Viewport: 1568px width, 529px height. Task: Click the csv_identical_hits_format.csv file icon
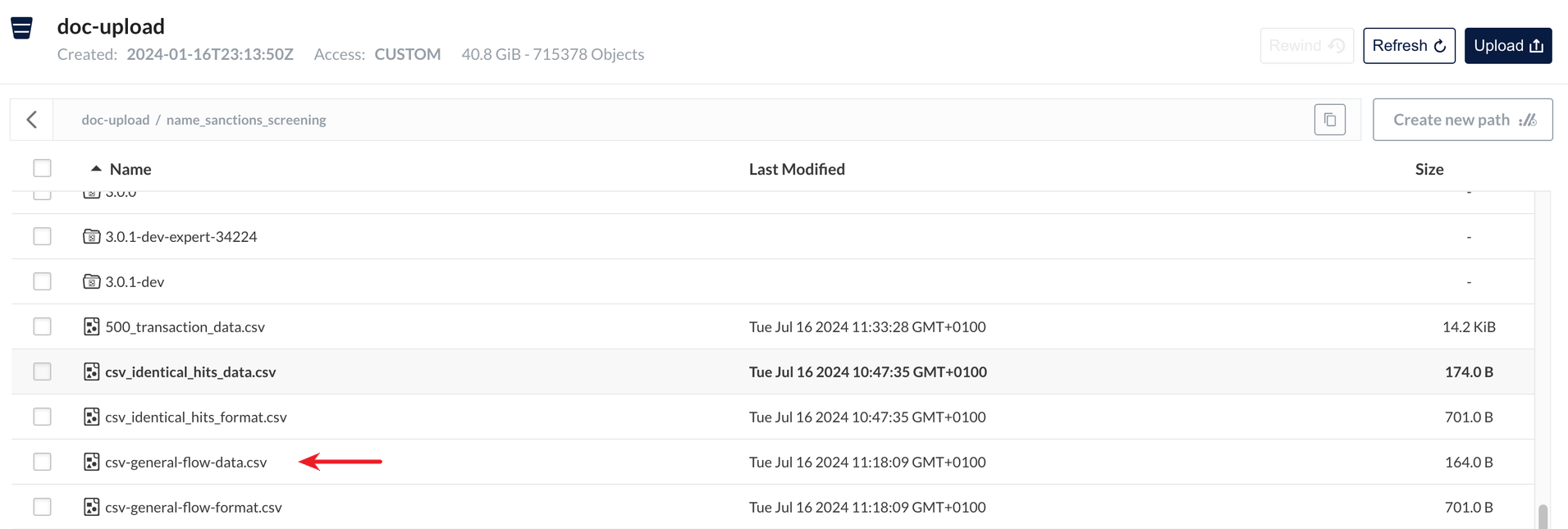tap(92, 417)
